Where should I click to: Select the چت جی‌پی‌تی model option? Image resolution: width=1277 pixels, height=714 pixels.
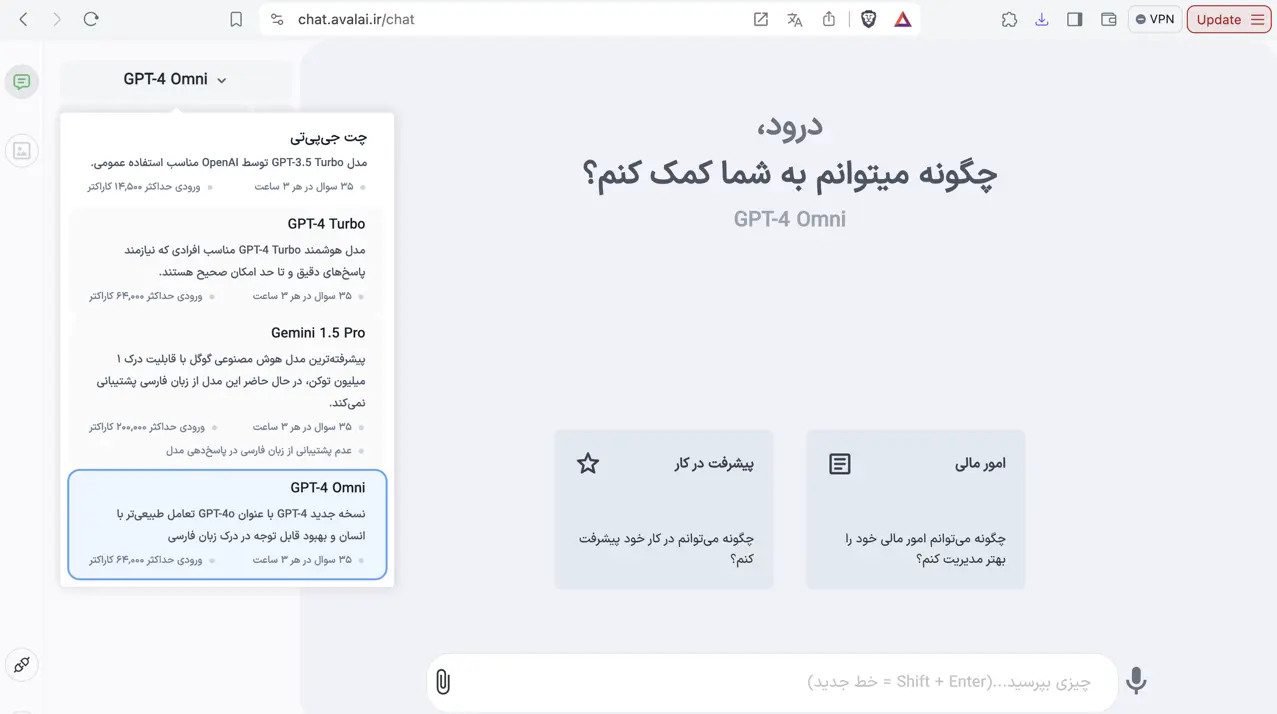(x=227, y=161)
